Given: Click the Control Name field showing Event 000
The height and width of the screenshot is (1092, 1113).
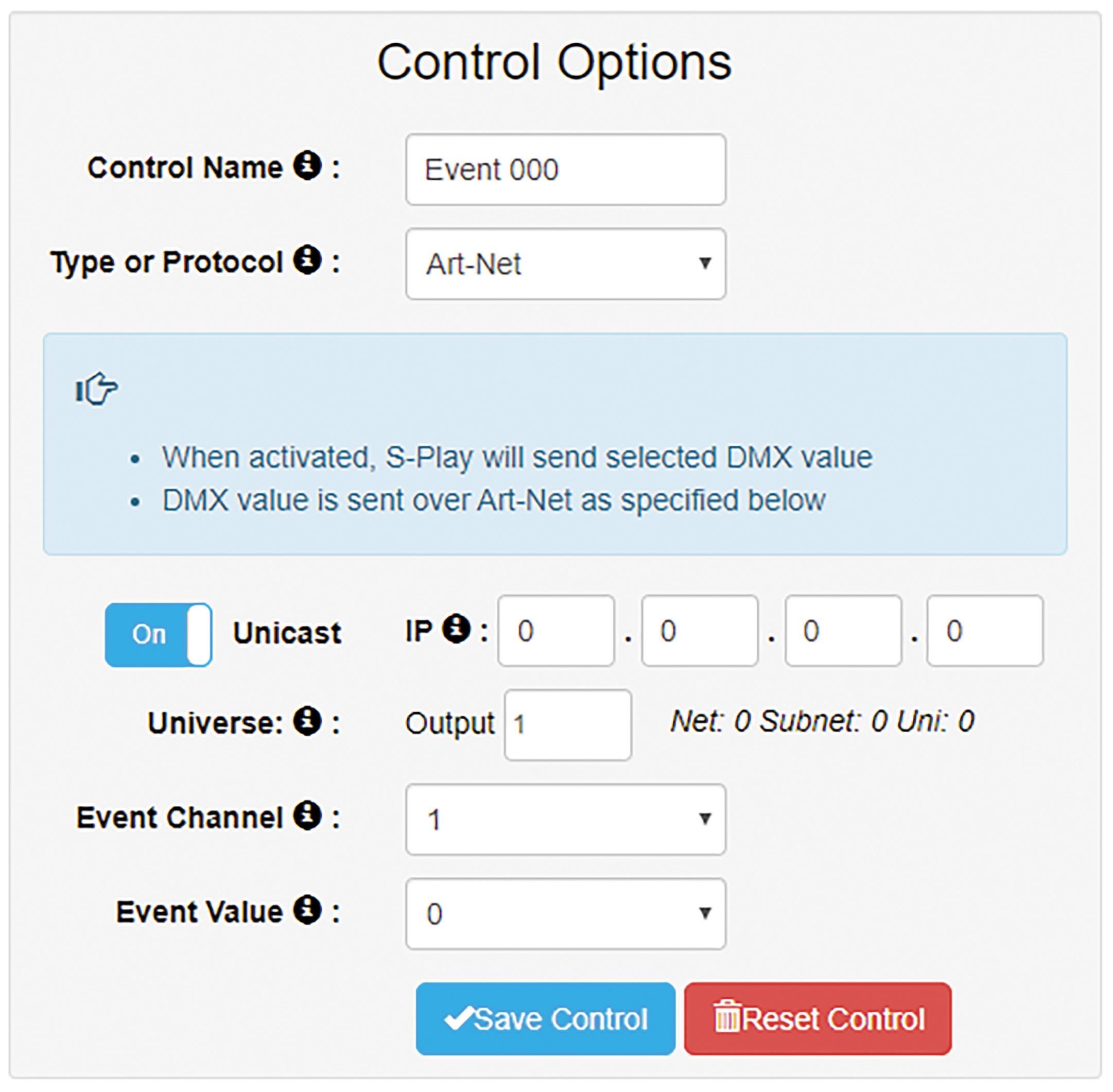Looking at the screenshot, I should tap(565, 170).
